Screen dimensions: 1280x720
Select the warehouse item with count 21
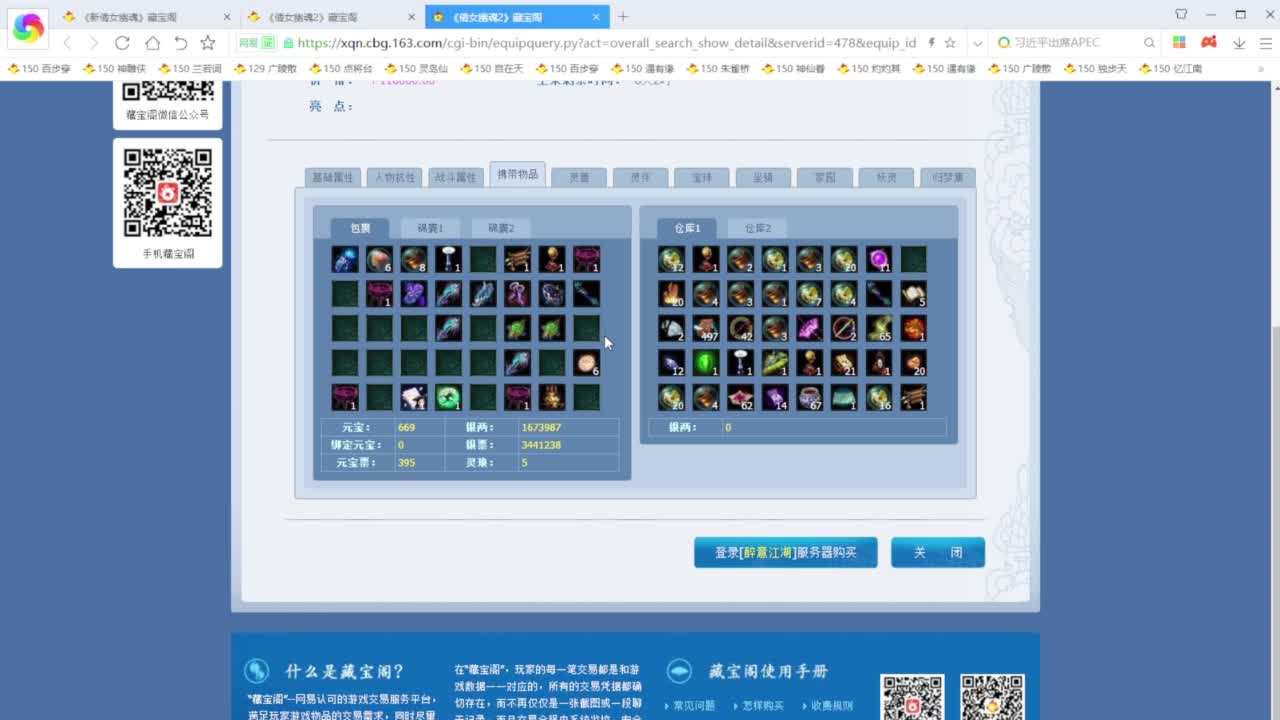tap(844, 363)
